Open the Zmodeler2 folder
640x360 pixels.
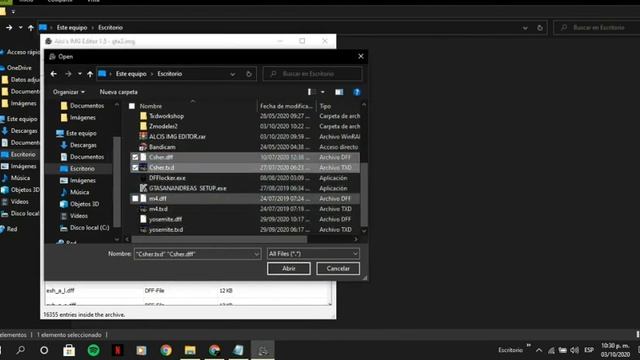coord(163,126)
